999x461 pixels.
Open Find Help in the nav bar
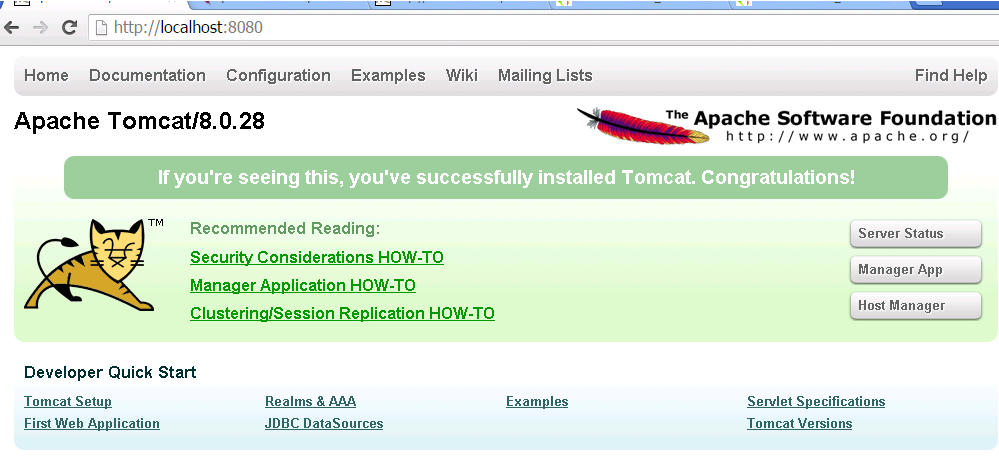point(951,75)
